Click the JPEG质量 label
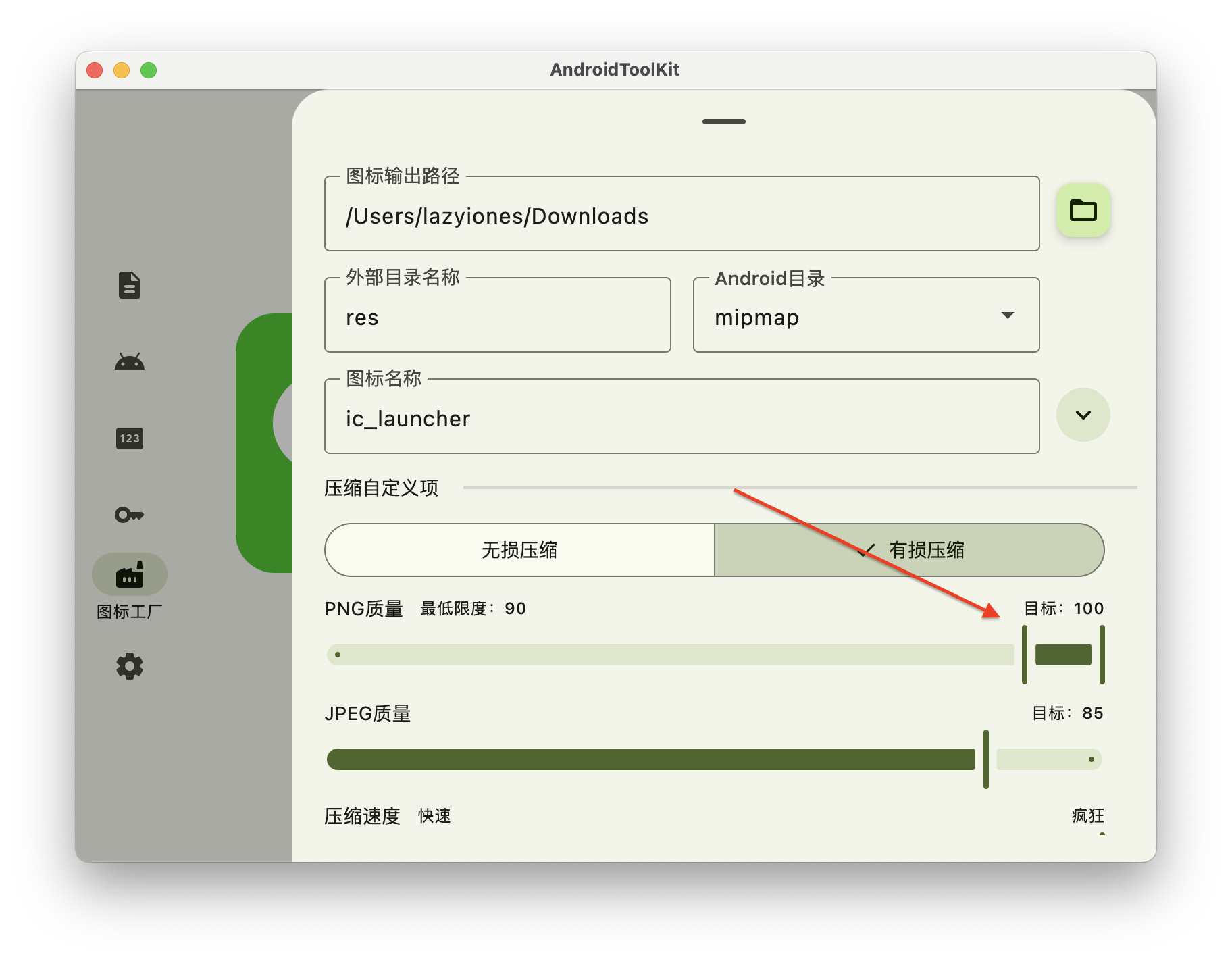This screenshot has height=962, width=1232. point(368,713)
